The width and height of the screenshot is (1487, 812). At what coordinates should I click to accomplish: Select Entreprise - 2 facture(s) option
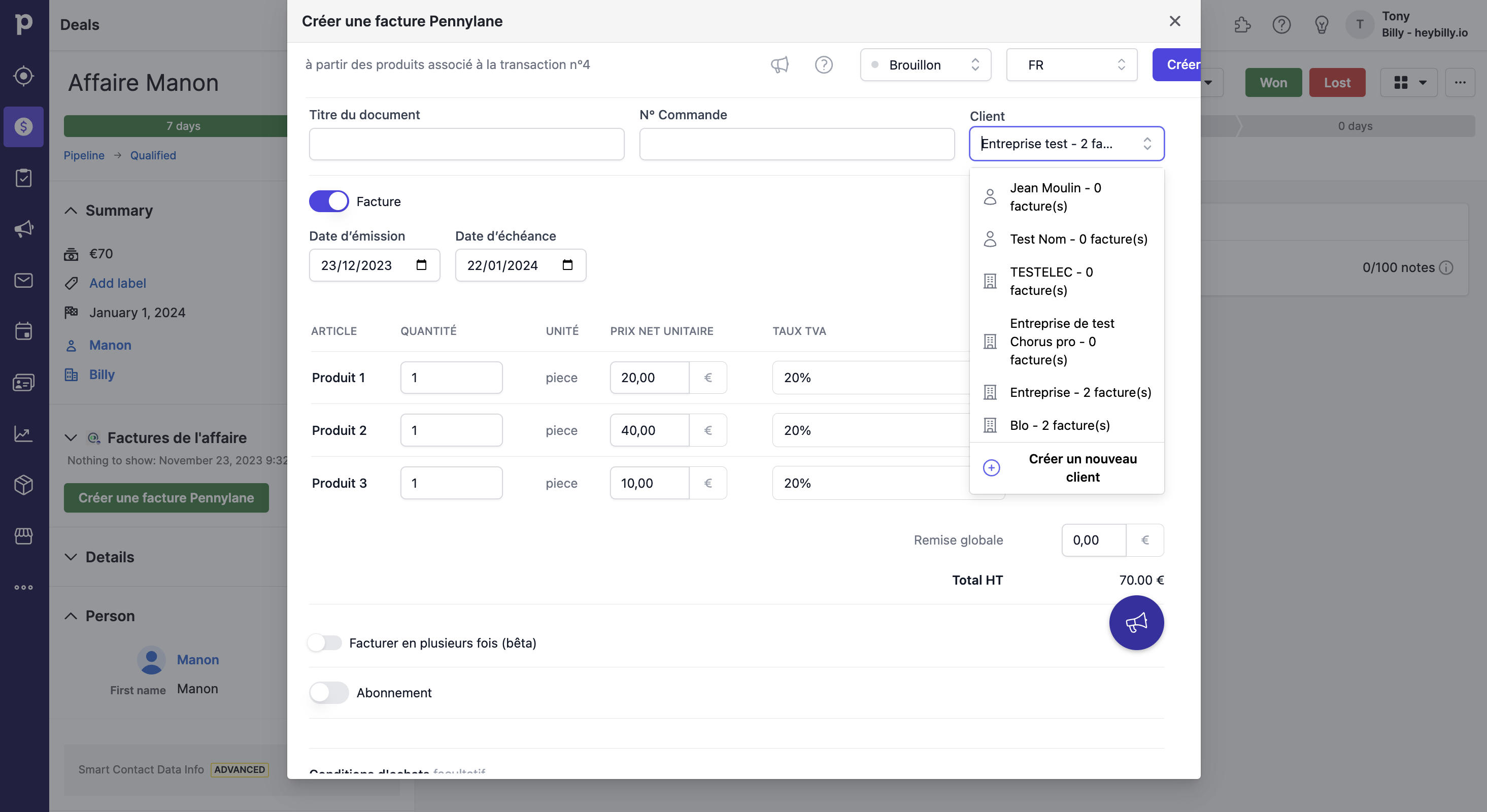tap(1066, 392)
